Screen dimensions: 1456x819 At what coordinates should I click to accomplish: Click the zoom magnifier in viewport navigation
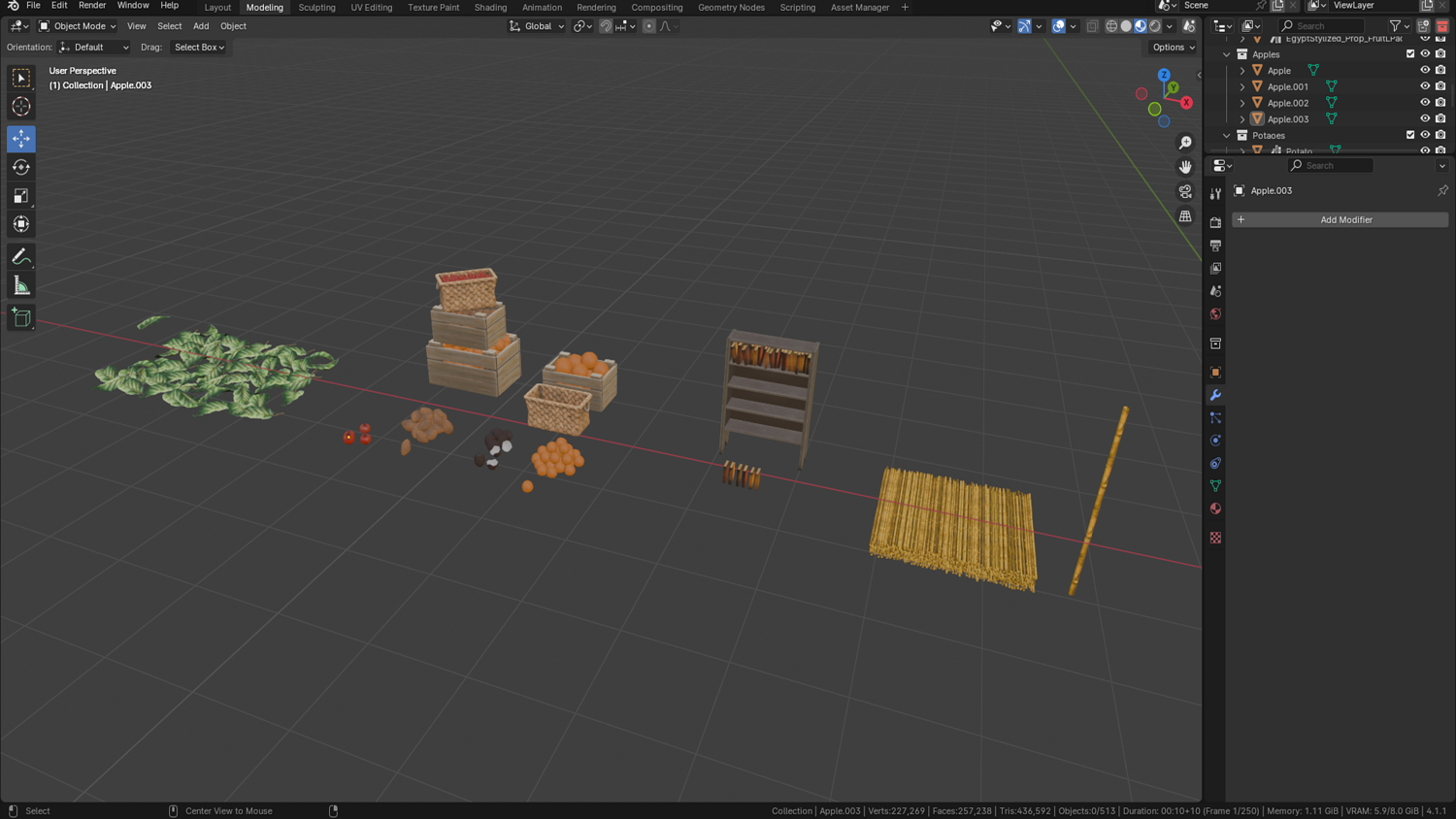[x=1185, y=143]
